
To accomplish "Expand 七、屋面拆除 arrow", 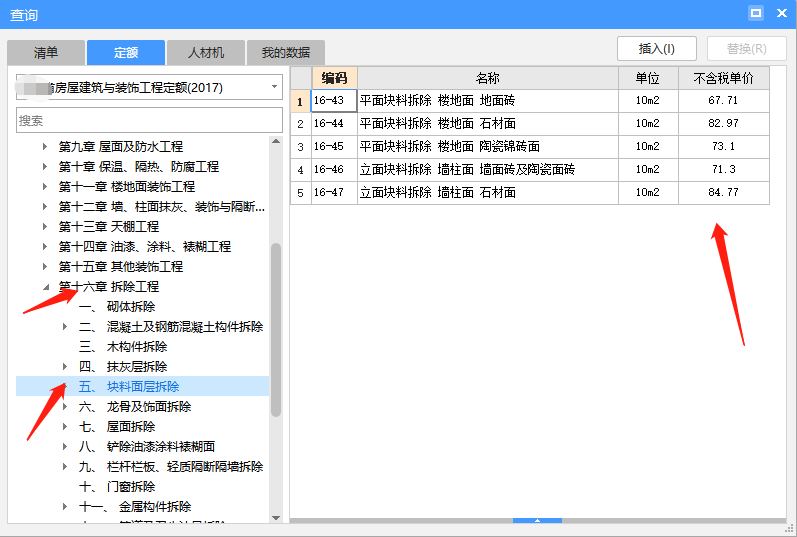I will pos(65,427).
